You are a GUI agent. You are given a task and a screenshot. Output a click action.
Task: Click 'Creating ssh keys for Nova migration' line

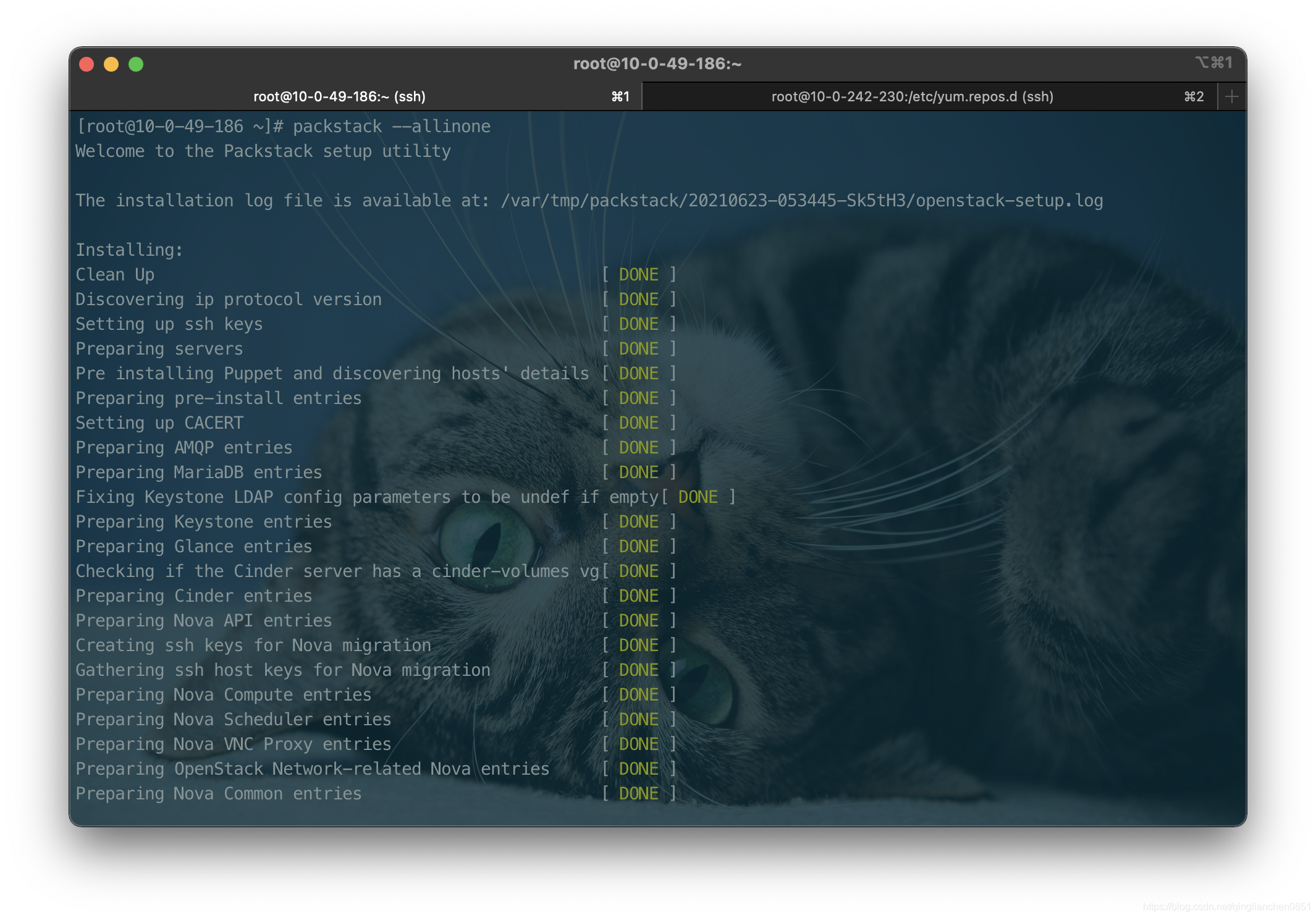[x=253, y=646]
